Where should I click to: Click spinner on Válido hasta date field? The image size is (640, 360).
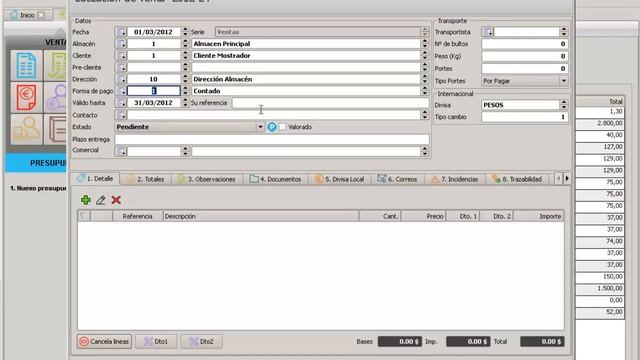click(185, 103)
